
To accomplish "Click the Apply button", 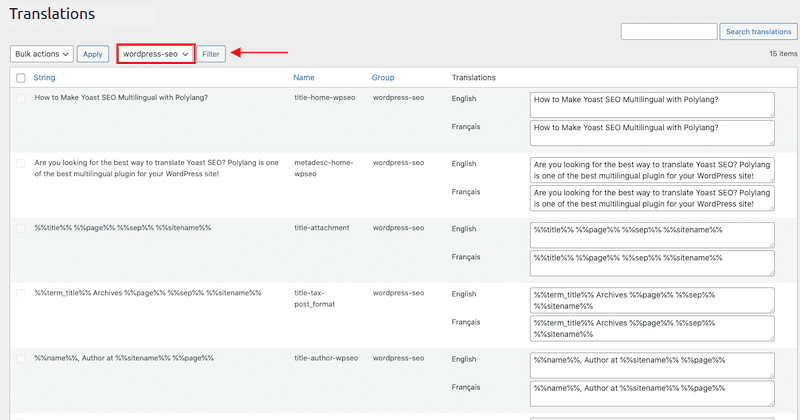I will pos(93,54).
